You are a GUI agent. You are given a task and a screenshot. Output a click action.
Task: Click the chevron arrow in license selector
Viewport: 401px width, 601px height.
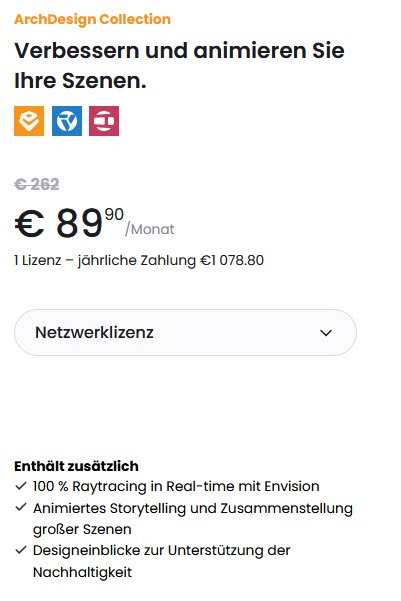326,333
